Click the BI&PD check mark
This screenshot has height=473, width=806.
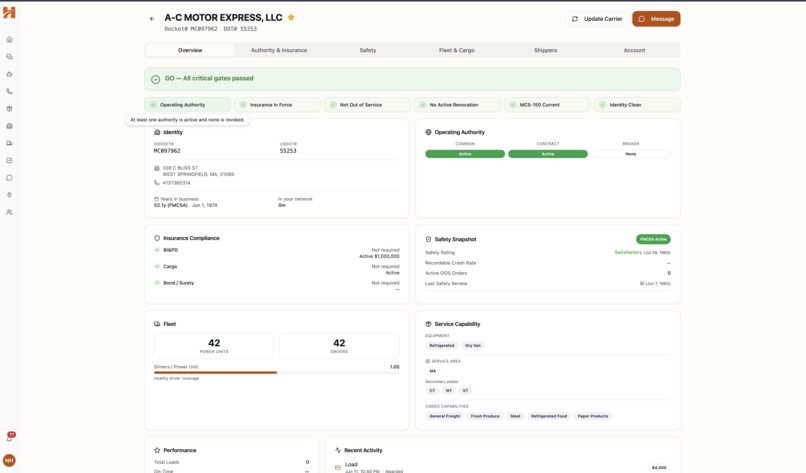click(157, 250)
